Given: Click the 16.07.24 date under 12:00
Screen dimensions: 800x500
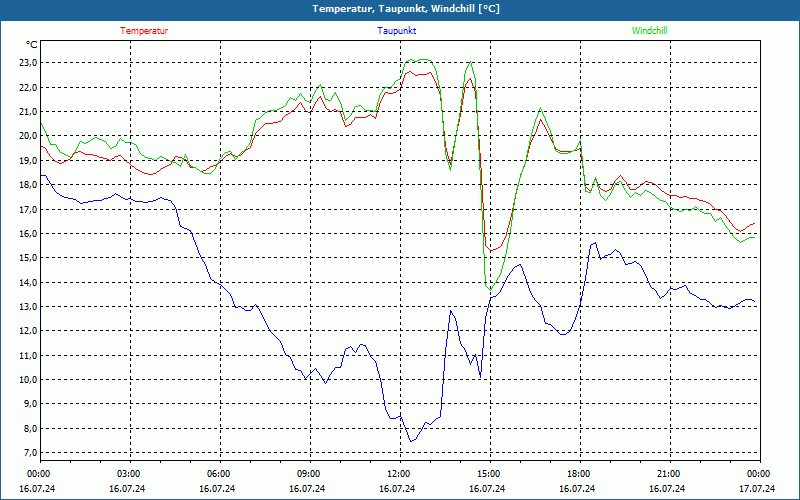Looking at the screenshot, I should (x=396, y=488).
